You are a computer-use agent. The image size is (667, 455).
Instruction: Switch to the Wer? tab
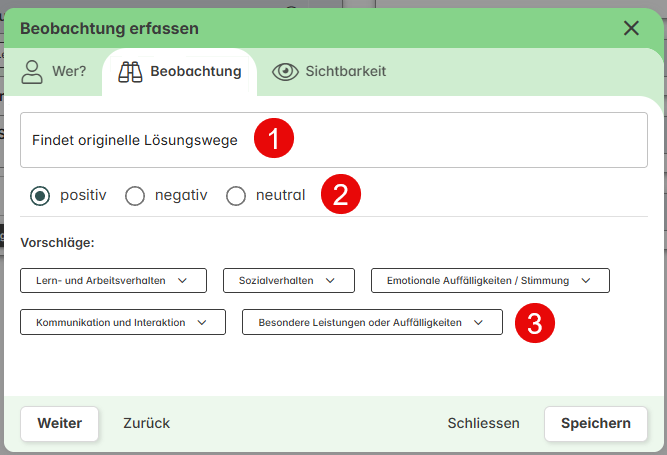point(54,72)
